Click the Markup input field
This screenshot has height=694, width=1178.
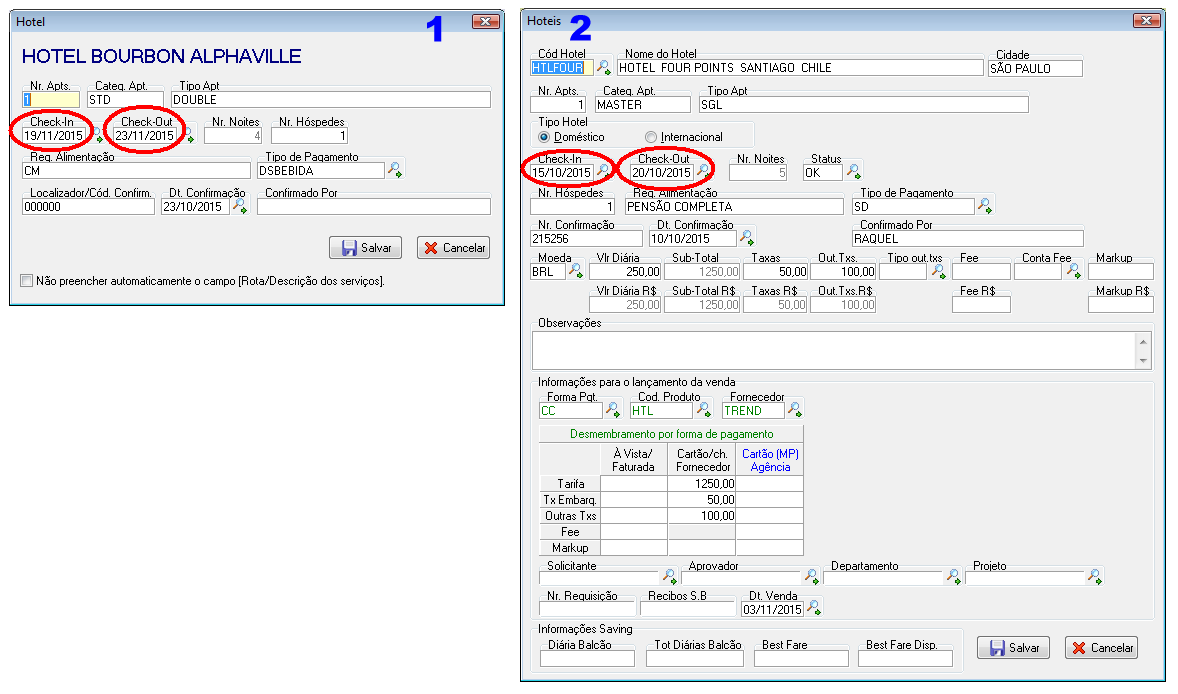(1120, 272)
